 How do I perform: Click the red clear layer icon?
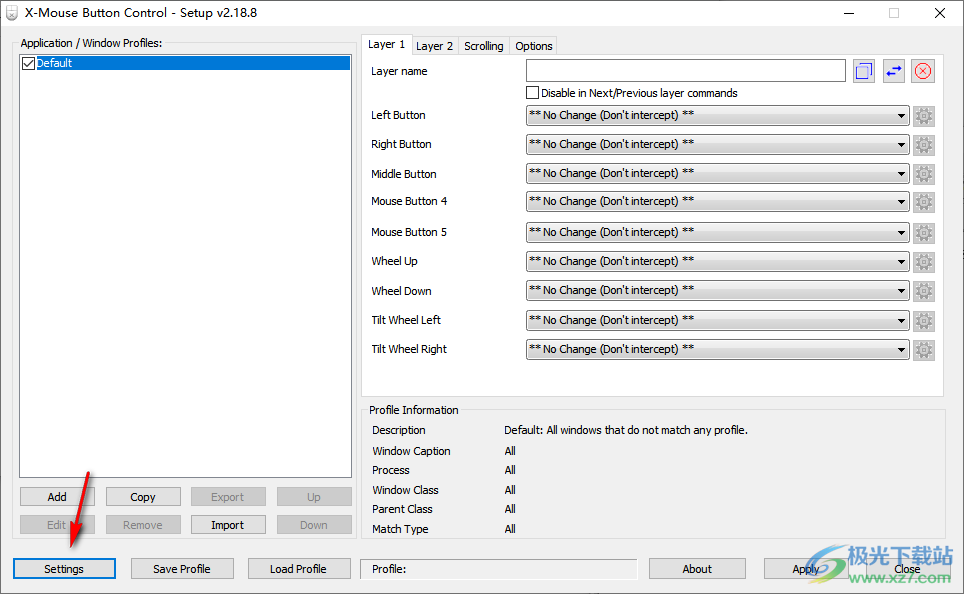[923, 71]
